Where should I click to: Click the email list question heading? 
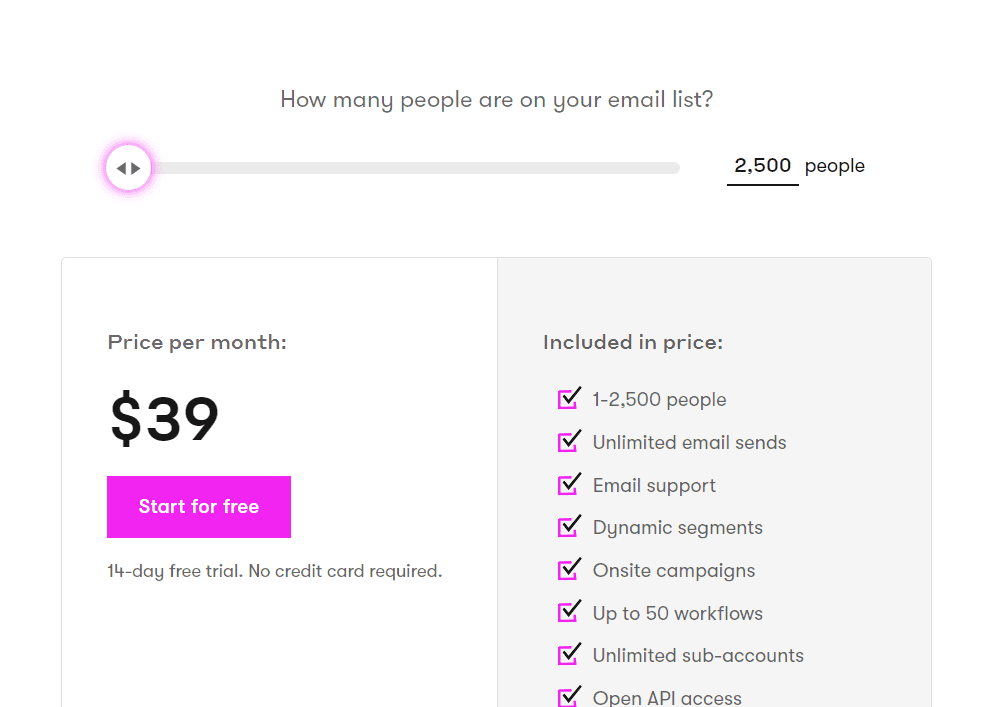pyautogui.click(x=497, y=99)
